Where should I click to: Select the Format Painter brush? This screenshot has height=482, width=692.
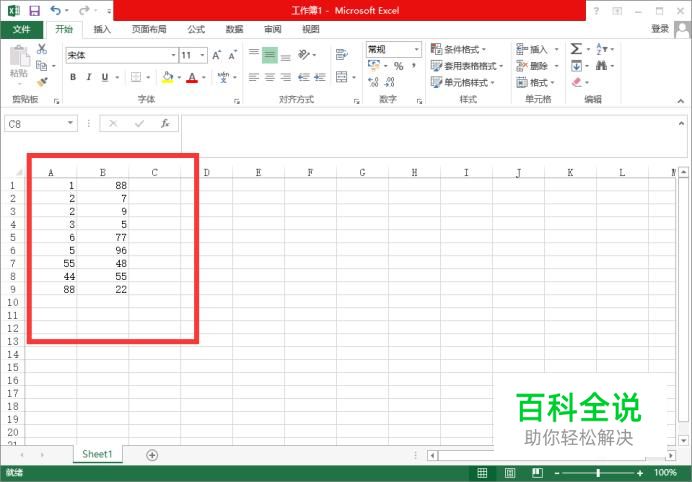coord(42,82)
